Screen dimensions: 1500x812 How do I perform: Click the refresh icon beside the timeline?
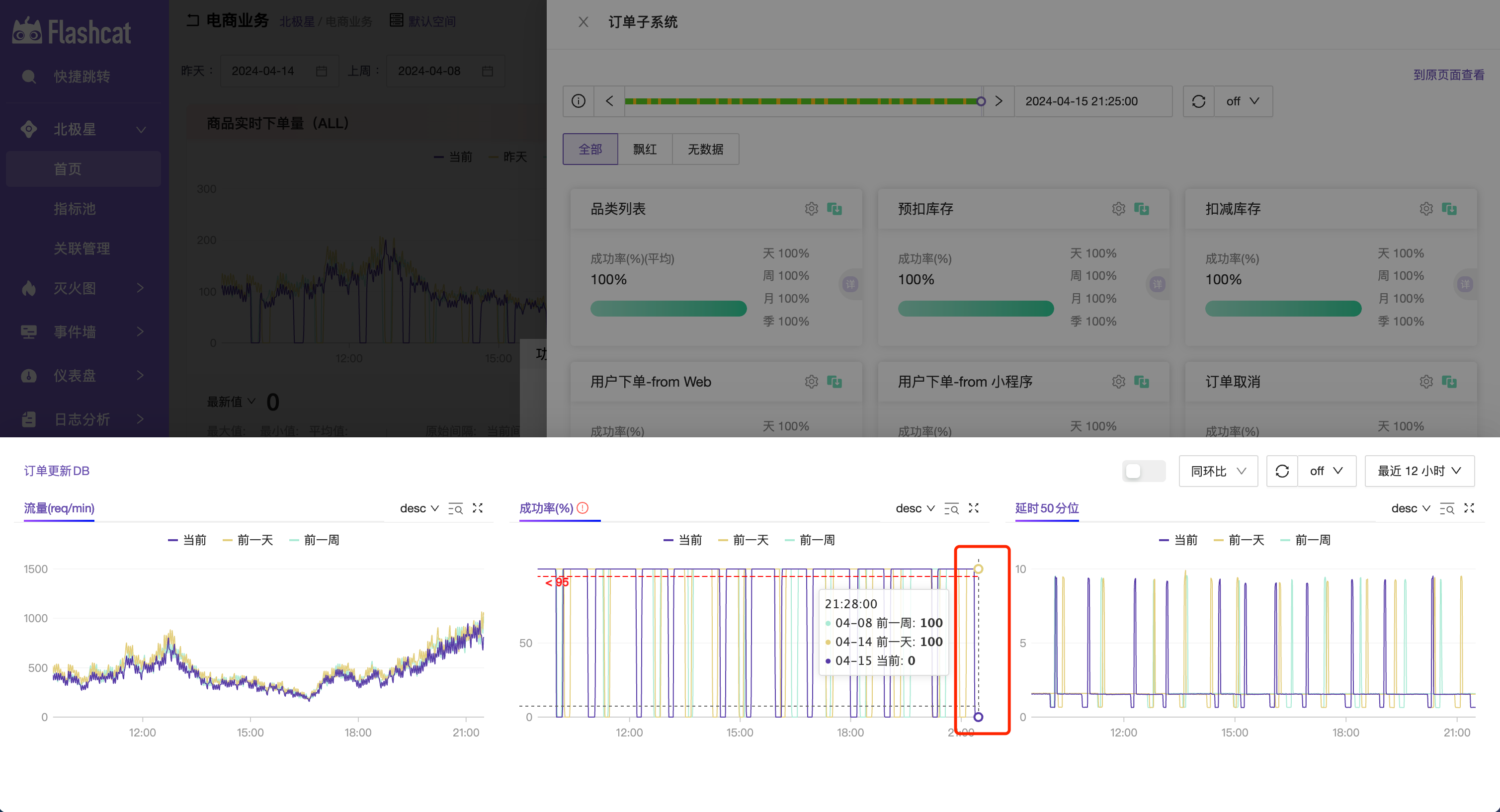coord(1198,101)
